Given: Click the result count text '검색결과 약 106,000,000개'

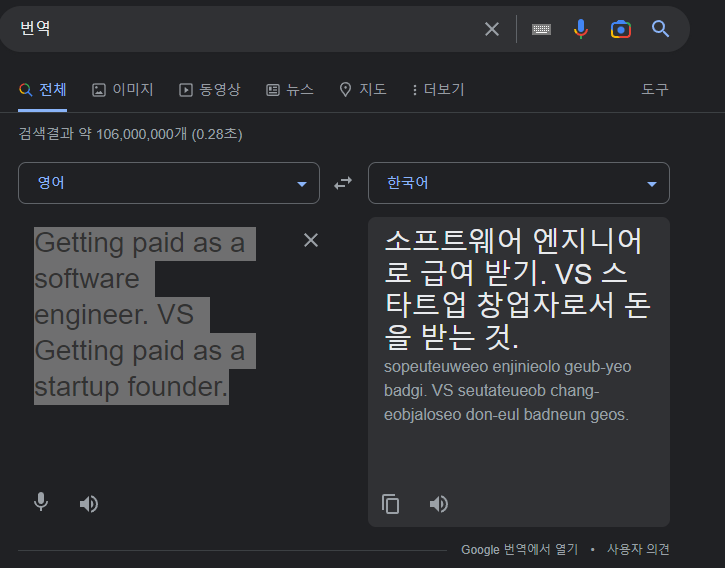Looking at the screenshot, I should click(x=103, y=134).
